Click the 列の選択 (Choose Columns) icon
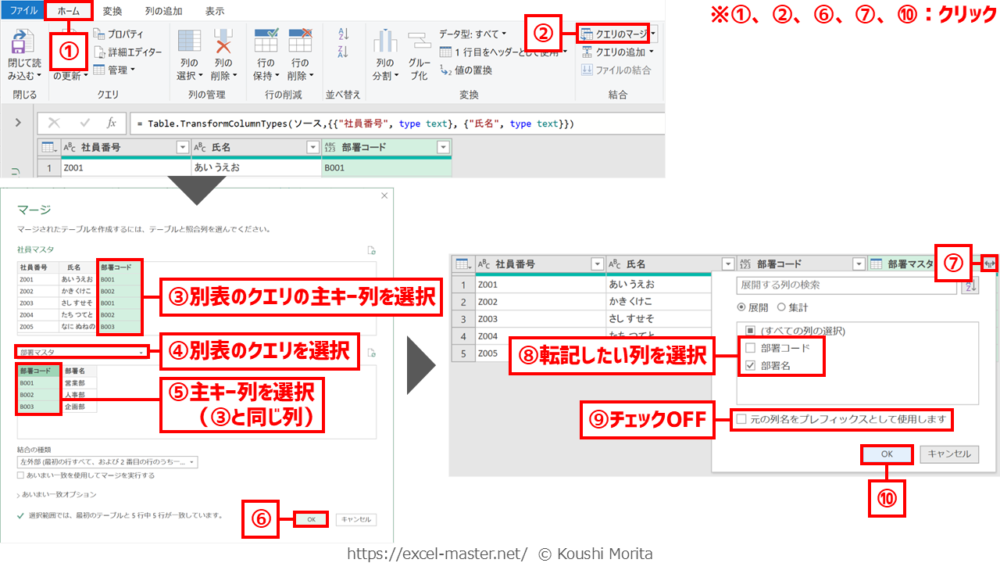Image resolution: width=1000 pixels, height=563 pixels. (x=189, y=44)
